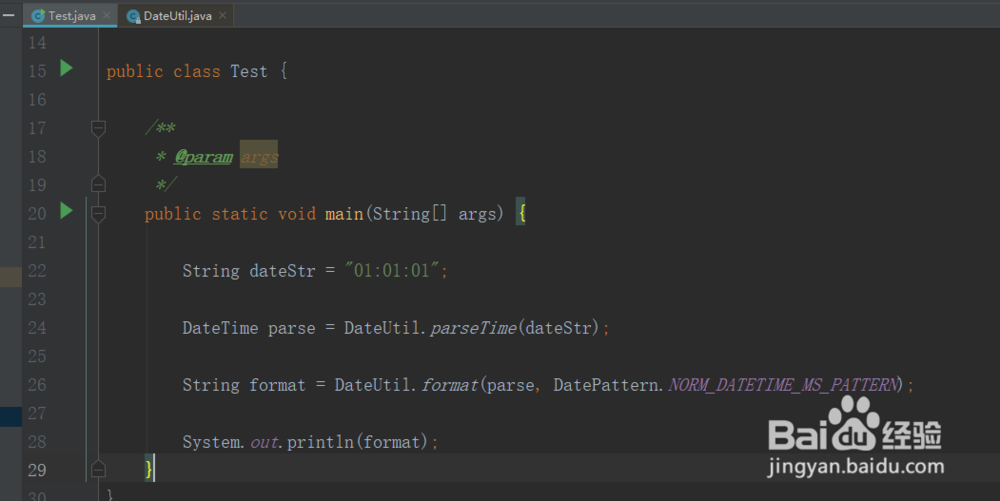1000x501 pixels.
Task: Switch to the DateUtil.java tab
Action: (x=177, y=16)
